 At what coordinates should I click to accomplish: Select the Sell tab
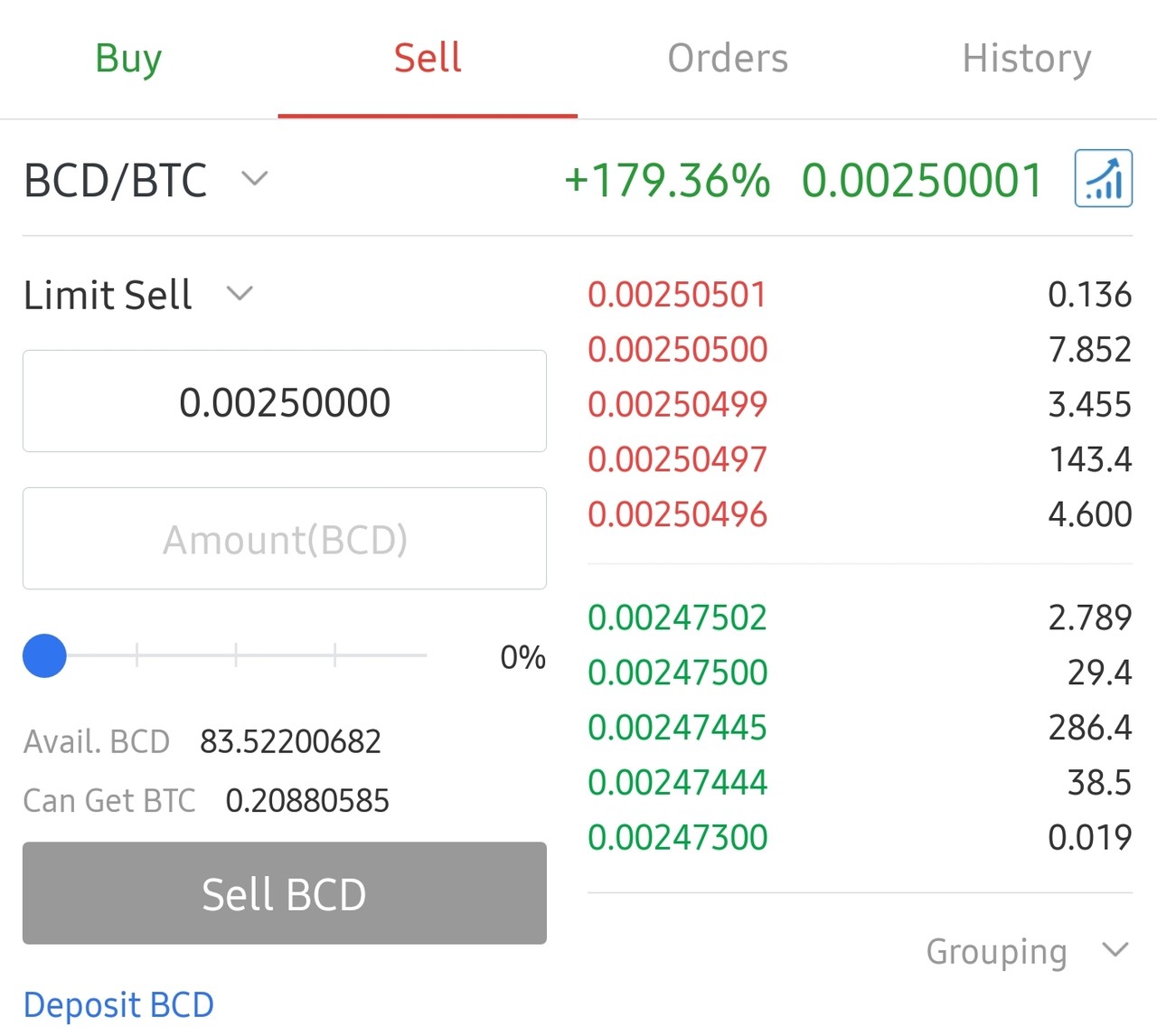click(428, 59)
